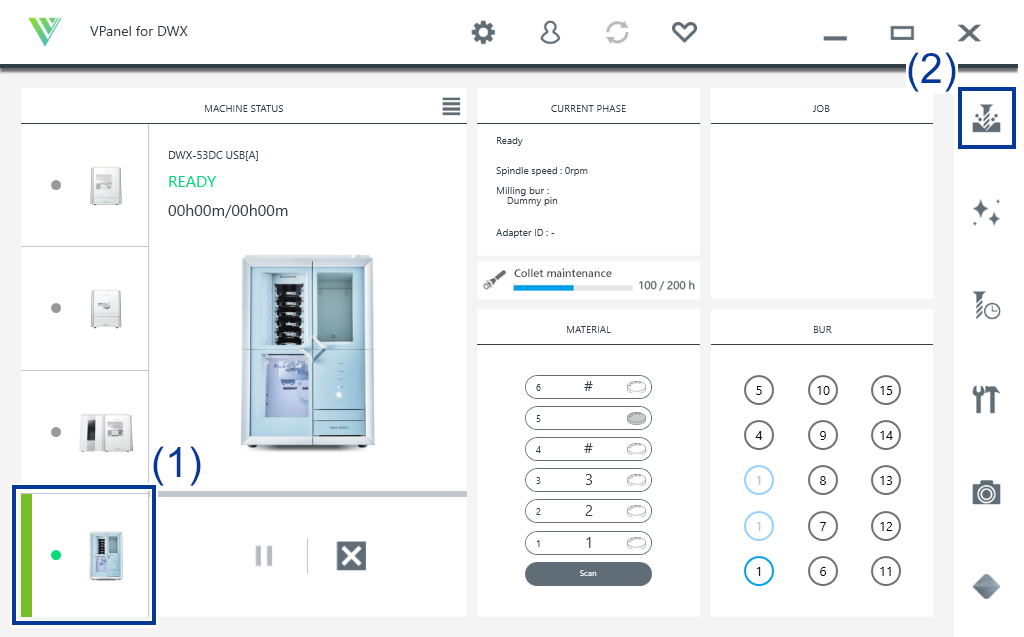Select material slot 4
This screenshot has height=637, width=1024.
click(x=588, y=449)
